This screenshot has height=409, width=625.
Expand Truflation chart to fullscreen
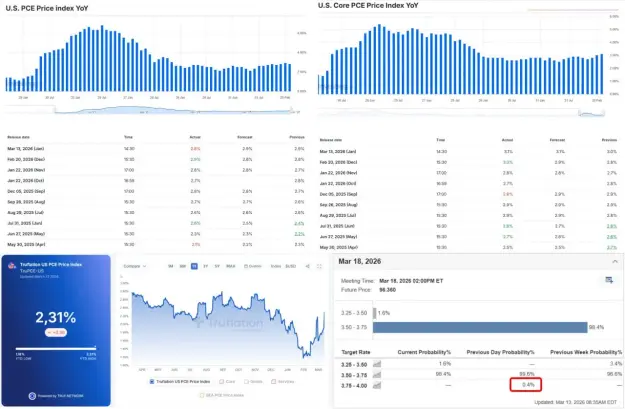(319, 266)
